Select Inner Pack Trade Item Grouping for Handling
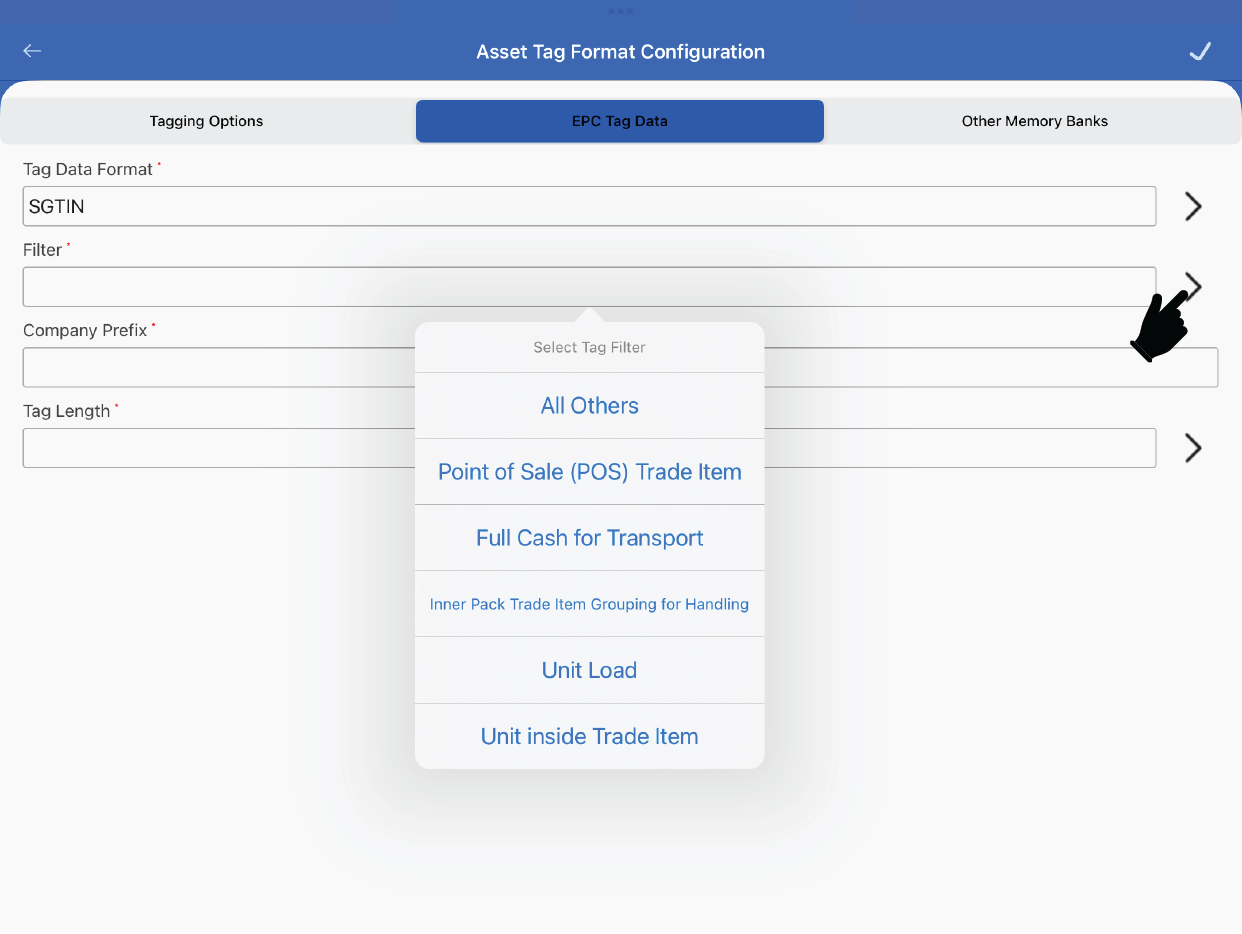Screen dimensions: 1242x934 pos(590,604)
